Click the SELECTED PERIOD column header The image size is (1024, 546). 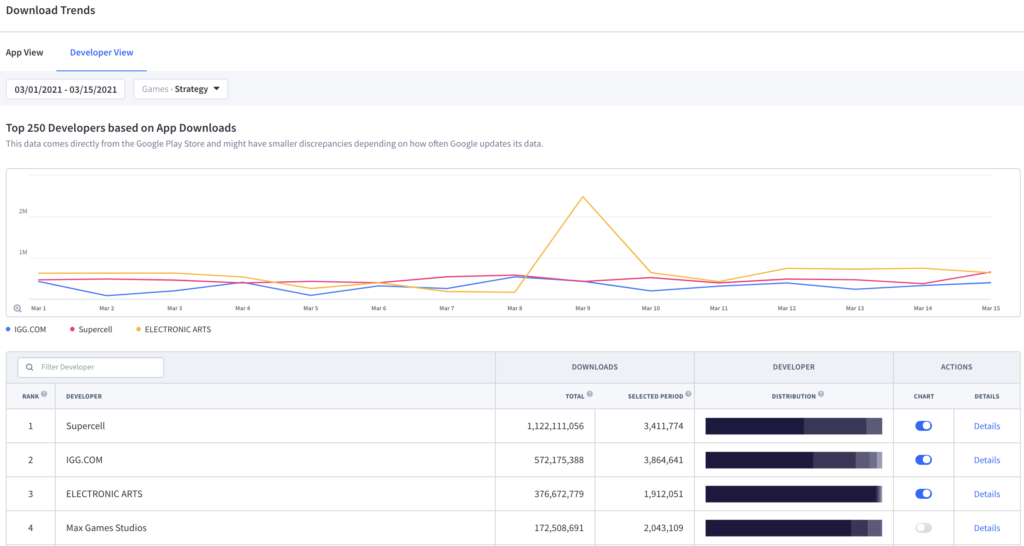[x=655, y=396]
